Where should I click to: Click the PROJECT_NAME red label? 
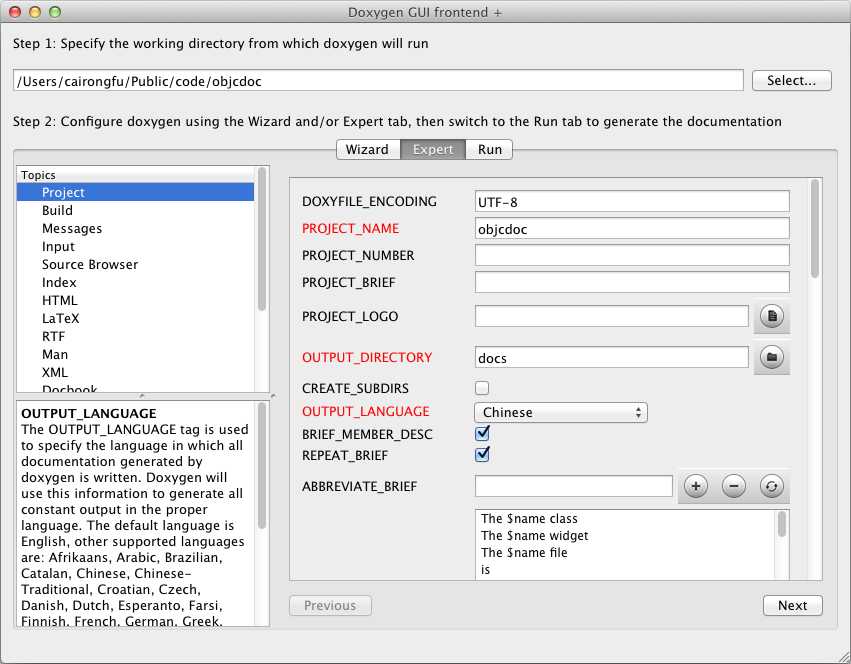[x=350, y=229]
